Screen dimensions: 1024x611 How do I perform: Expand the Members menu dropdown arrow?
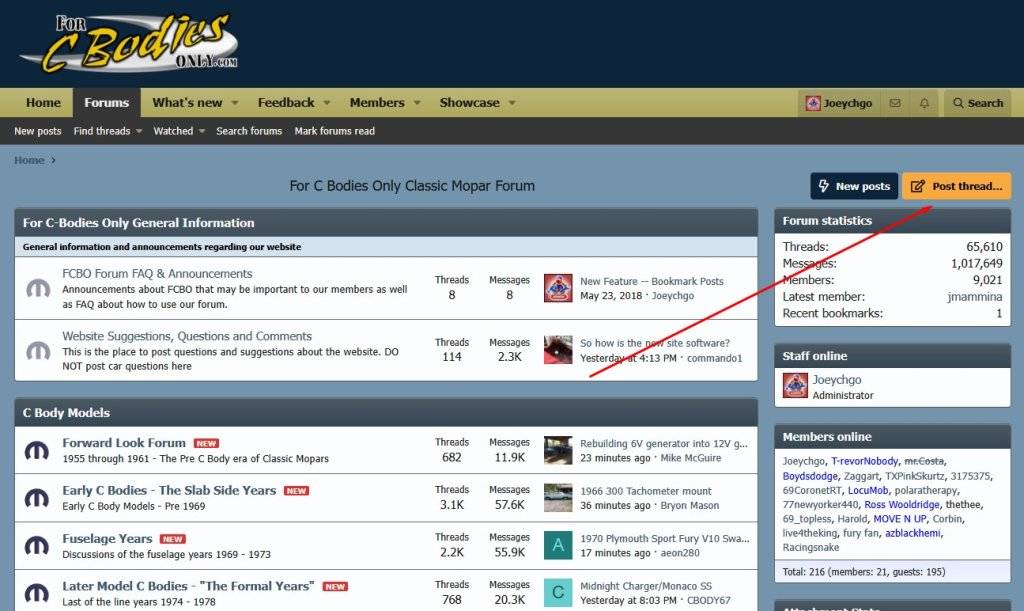[417, 103]
